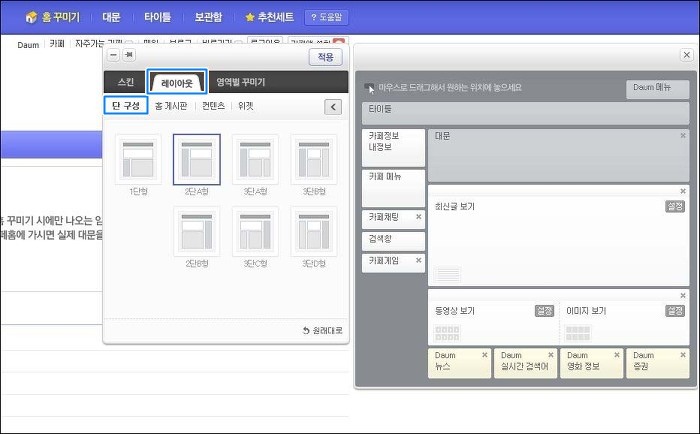The width and height of the screenshot is (700, 434).
Task: Remove the Daum 실시간 검색어 widget with X
Action: click(550, 355)
